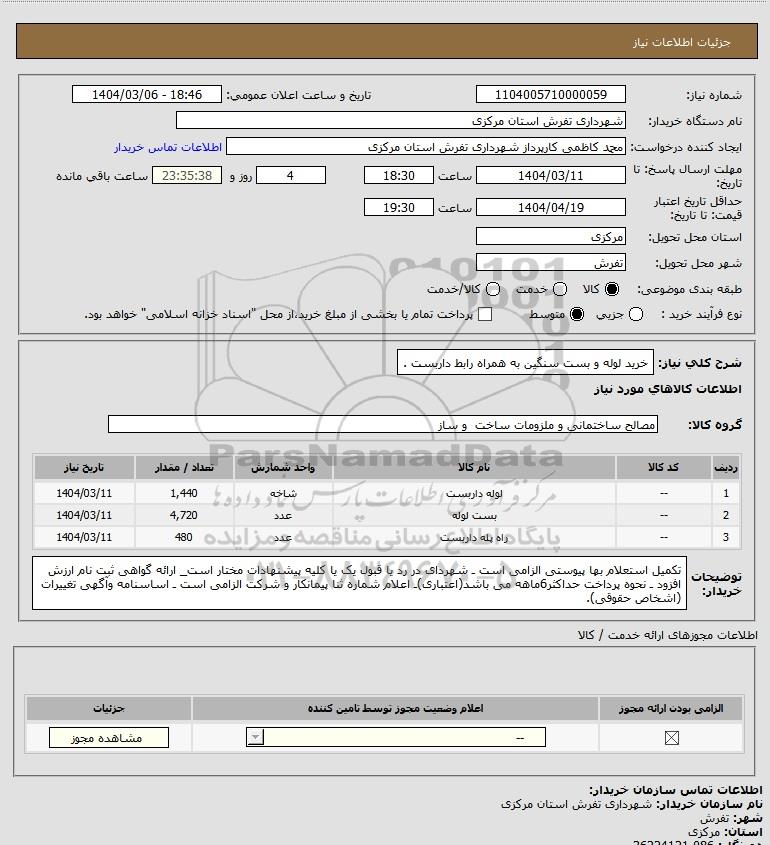The height and width of the screenshot is (845, 770).
Task: Click the goods group field مصالح ساختمانی
Action: click(x=383, y=425)
